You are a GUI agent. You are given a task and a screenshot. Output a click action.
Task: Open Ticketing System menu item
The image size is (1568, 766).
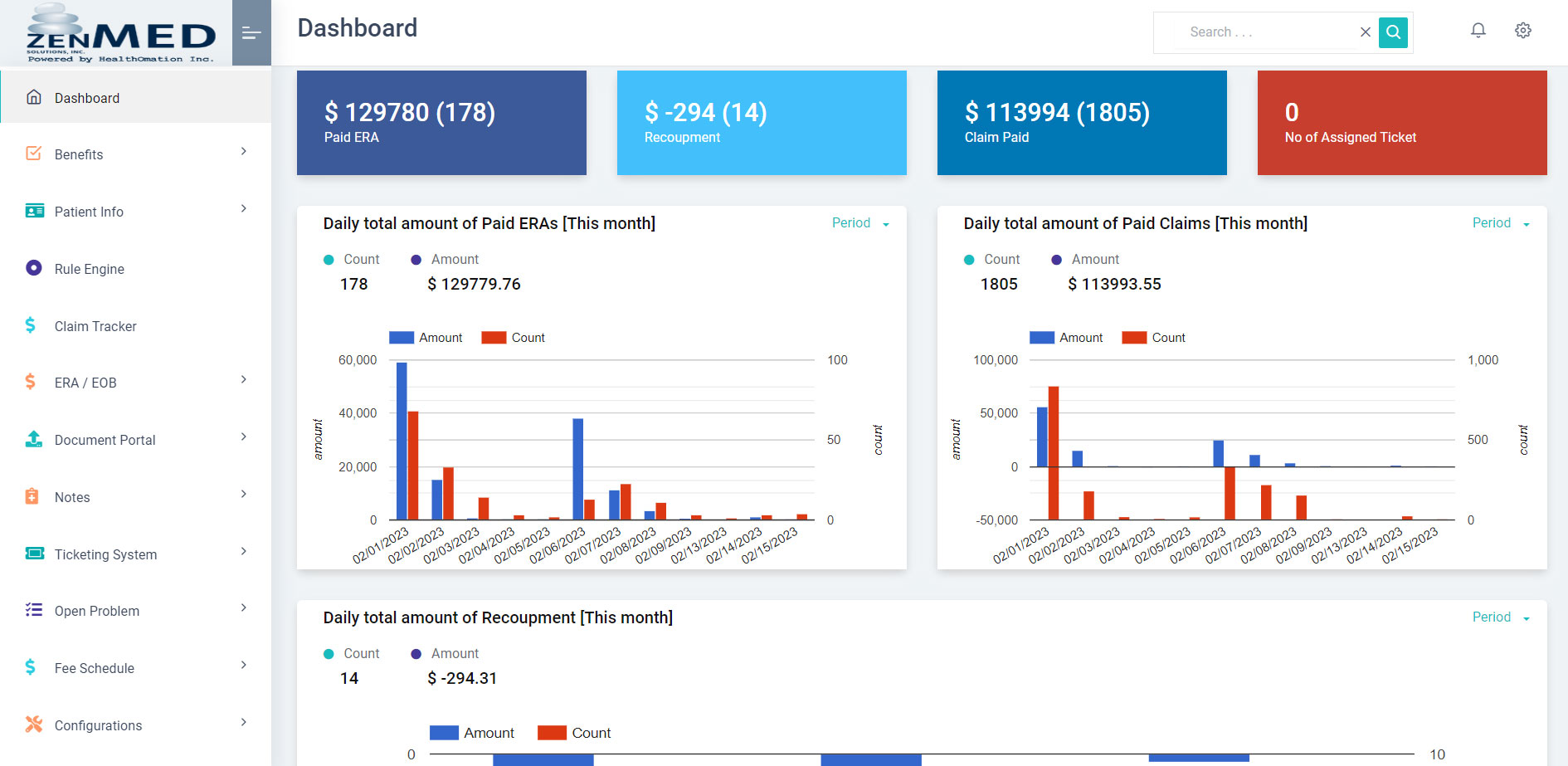(x=135, y=554)
